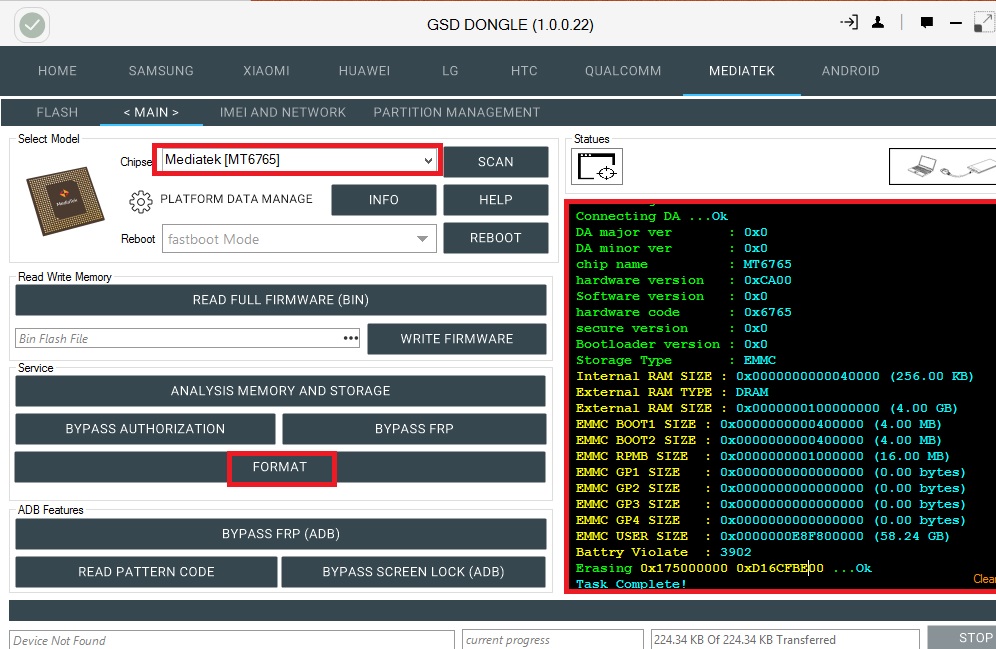This screenshot has height=649, width=996.
Task: Click the SCAN button
Action: pyautogui.click(x=495, y=162)
